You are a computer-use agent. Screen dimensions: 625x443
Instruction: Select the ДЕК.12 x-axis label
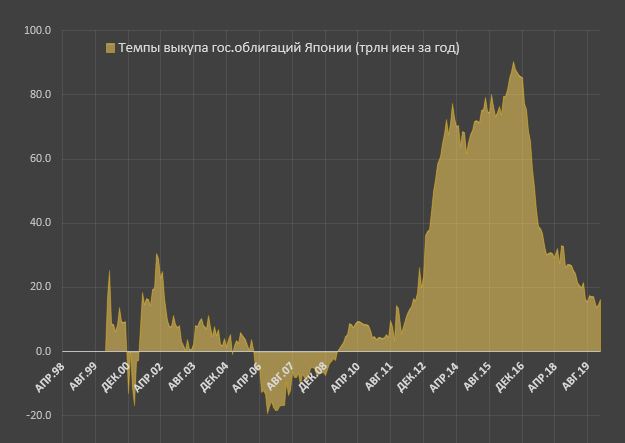tap(410, 375)
